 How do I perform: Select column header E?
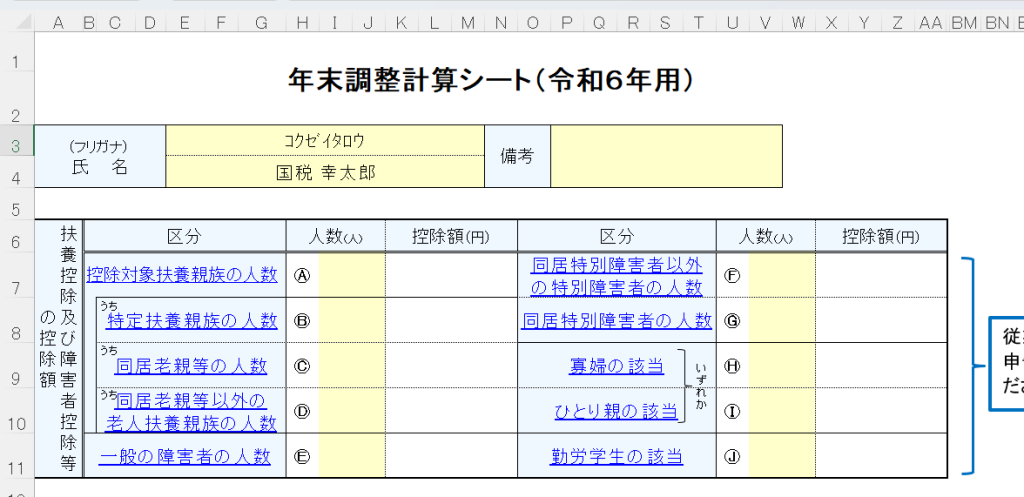(185, 22)
